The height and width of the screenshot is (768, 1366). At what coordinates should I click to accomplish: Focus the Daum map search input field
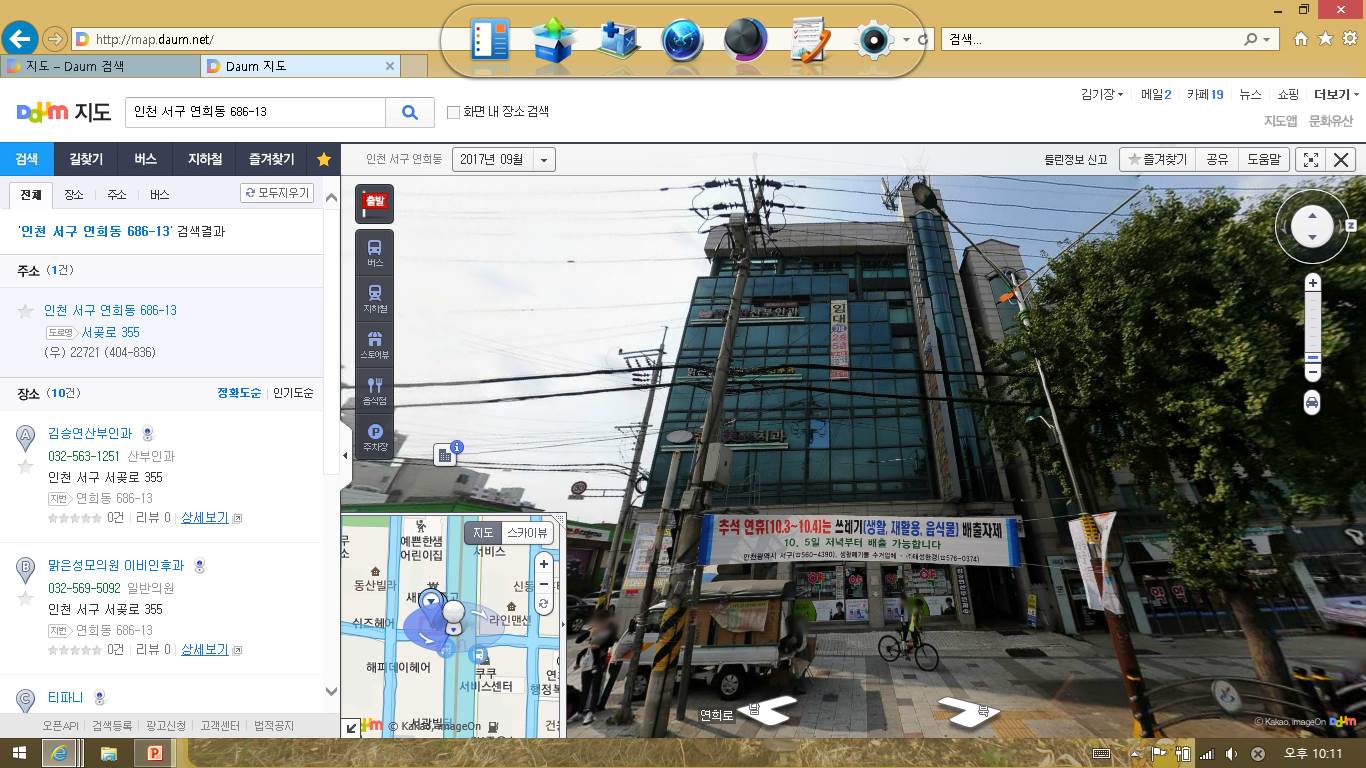pos(255,112)
